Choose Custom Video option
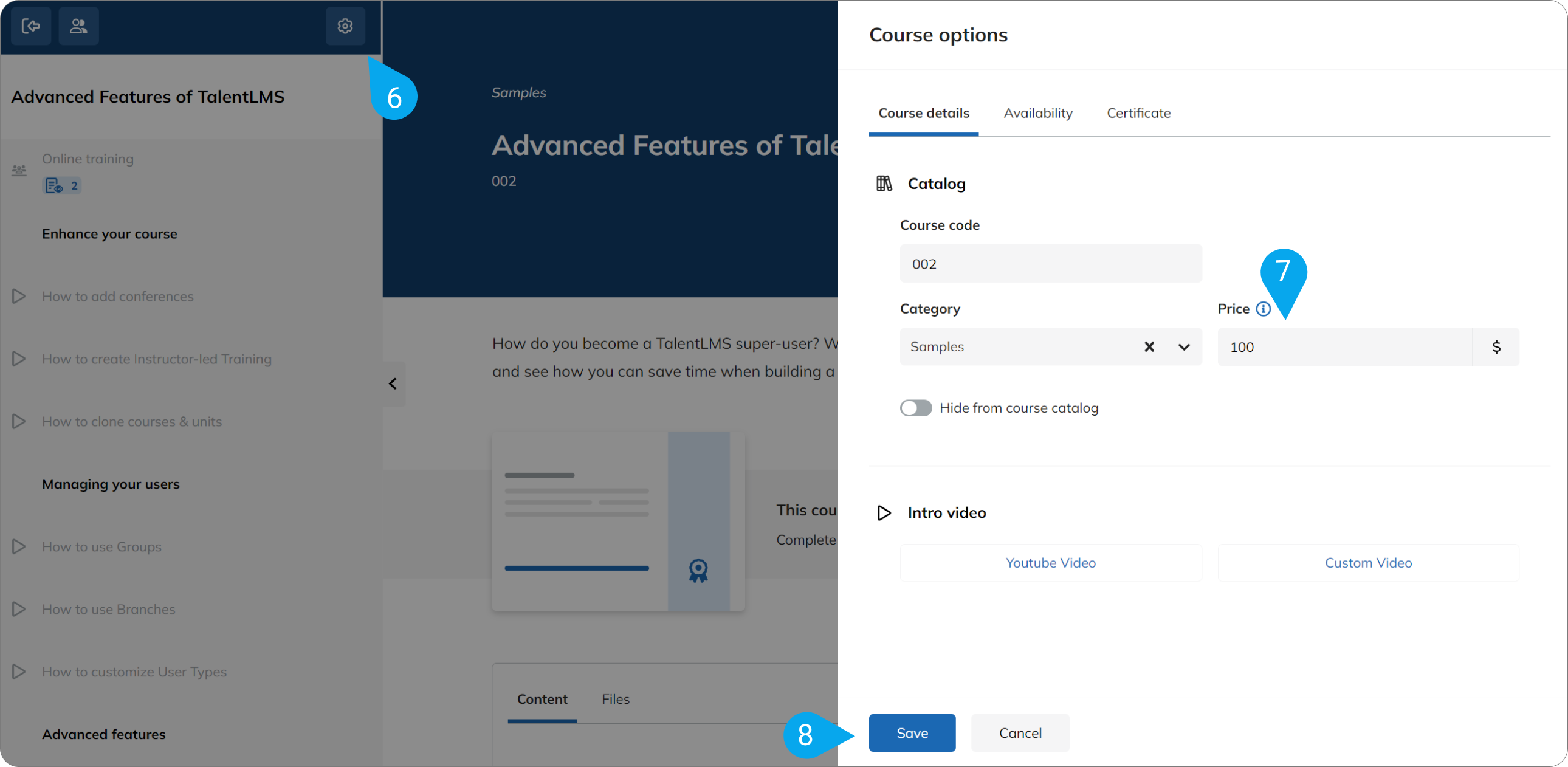This screenshot has width=1568, height=767. (x=1368, y=562)
